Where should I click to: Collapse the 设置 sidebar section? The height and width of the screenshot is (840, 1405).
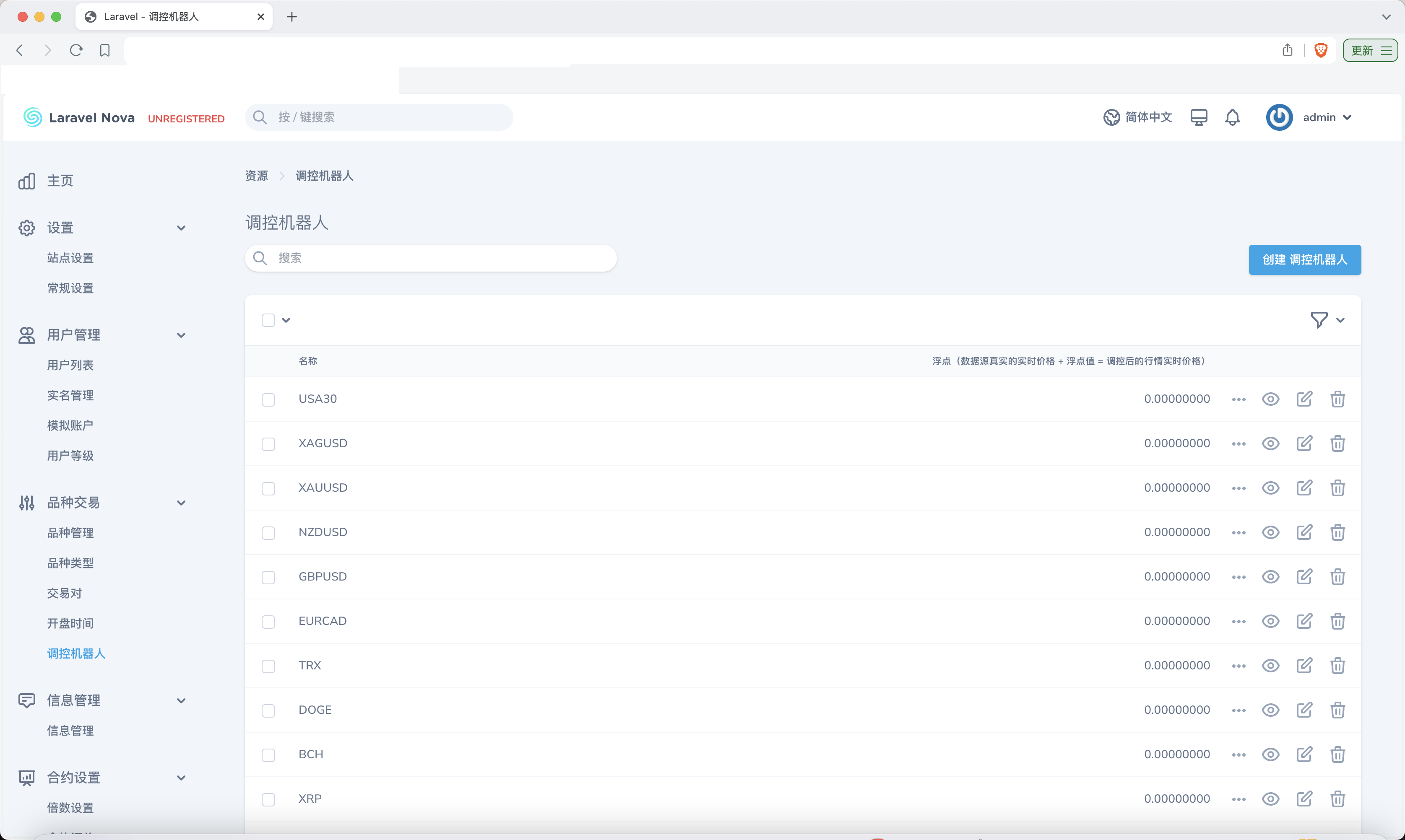[181, 228]
